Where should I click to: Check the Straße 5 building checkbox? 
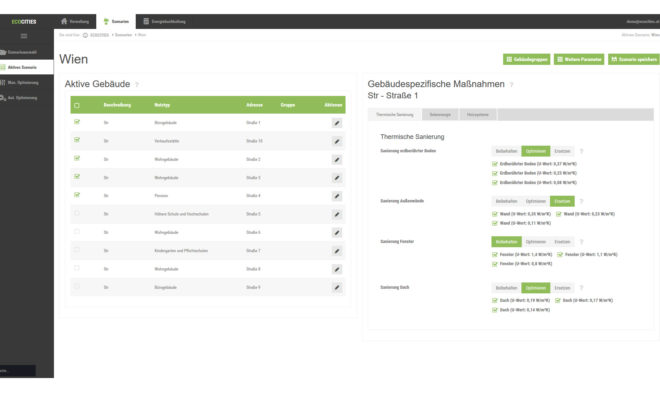77,213
